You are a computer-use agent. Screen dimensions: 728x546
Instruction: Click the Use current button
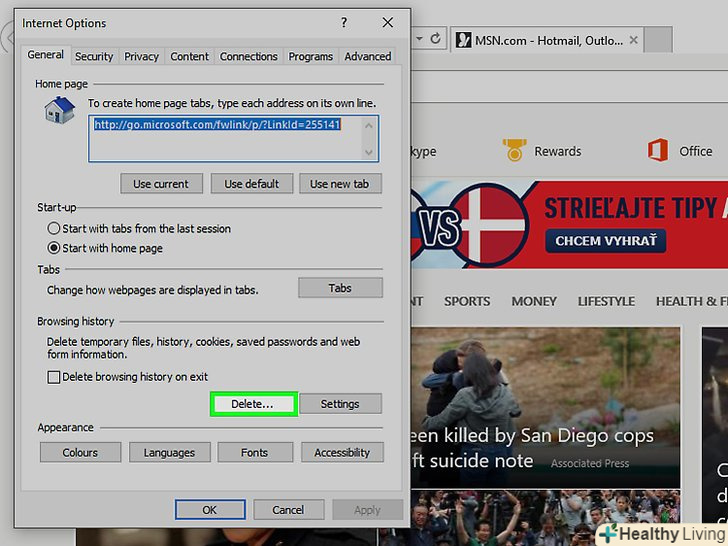(x=161, y=184)
